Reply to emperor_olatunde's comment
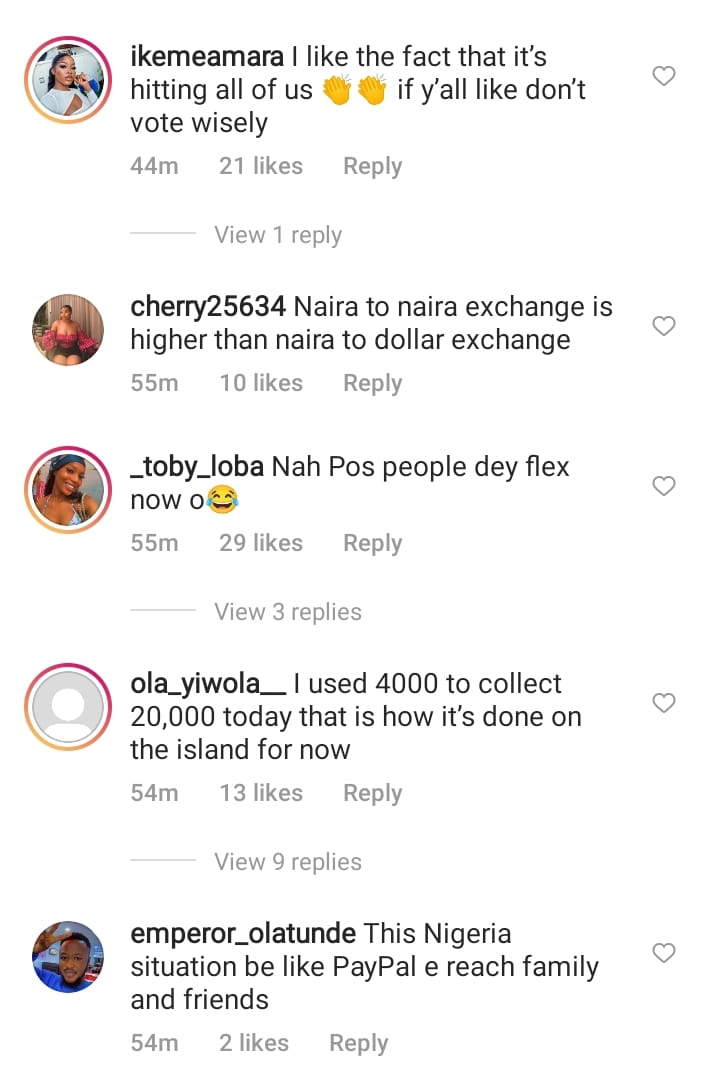720x1083 pixels. tap(358, 1043)
